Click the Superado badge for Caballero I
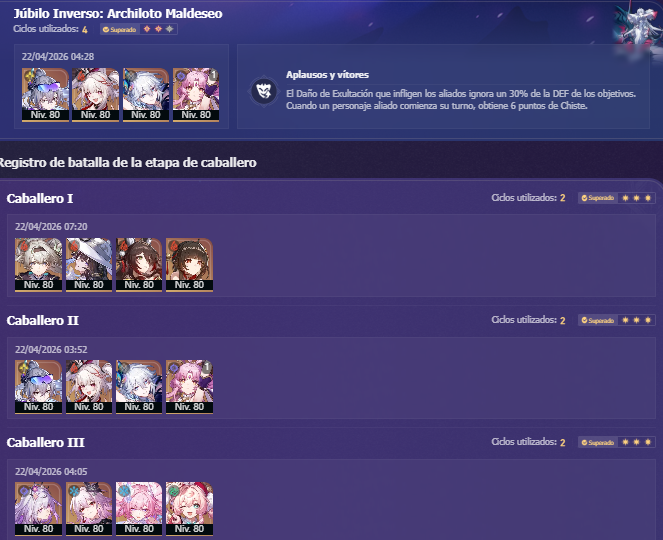This screenshot has width=663, height=540. click(x=598, y=198)
